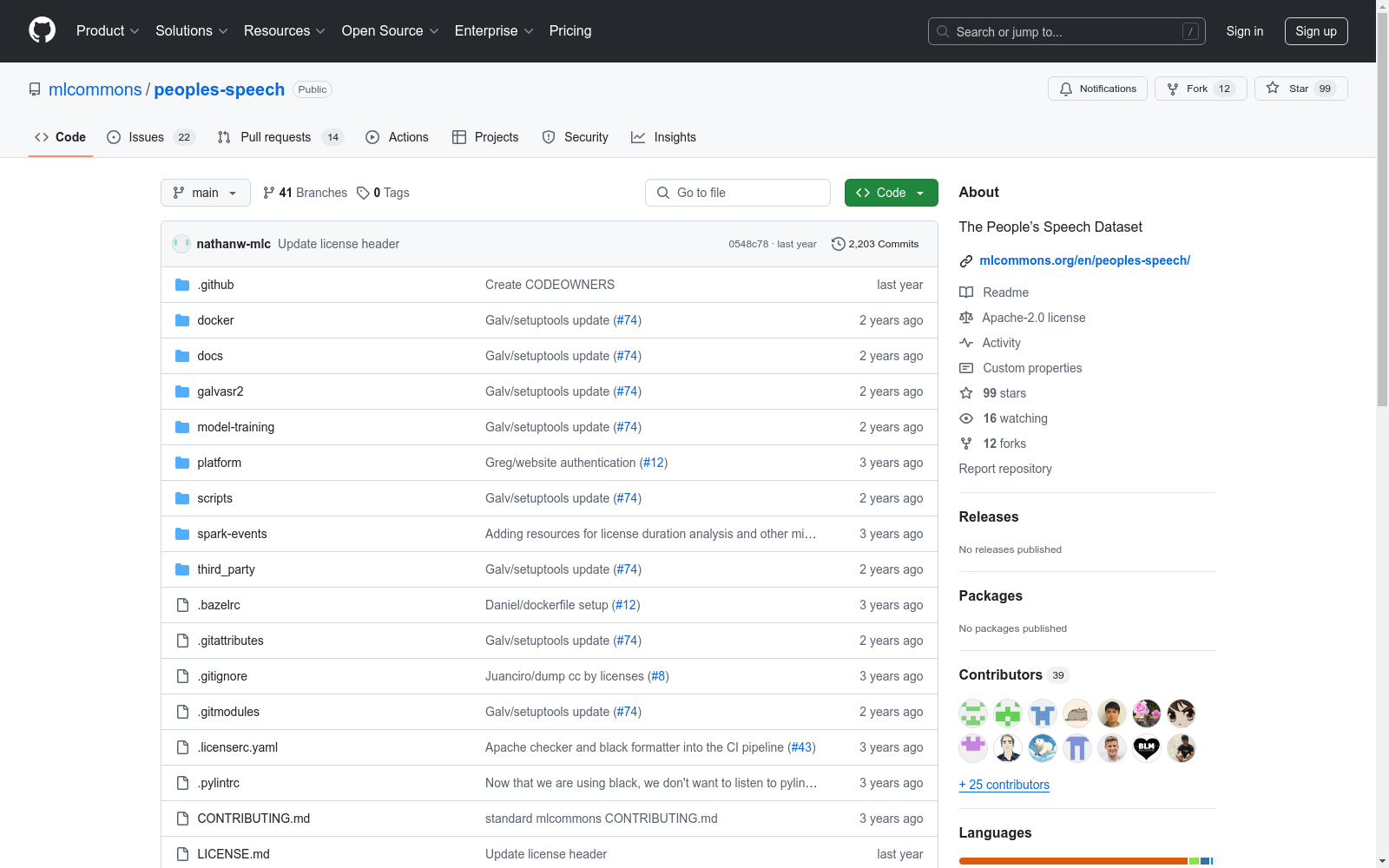
Task: Expand the Product menu
Action: [x=108, y=30]
